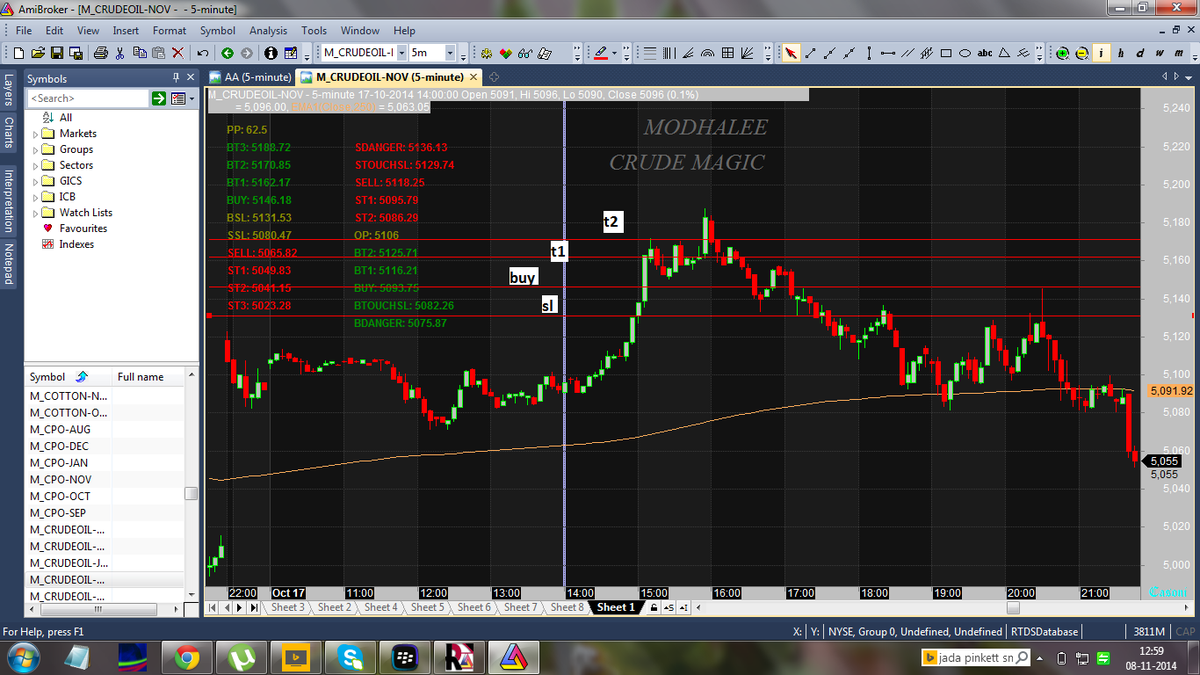Expand the Sectors tree node
Image resolution: width=1200 pixels, height=675 pixels.
[x=36, y=165]
